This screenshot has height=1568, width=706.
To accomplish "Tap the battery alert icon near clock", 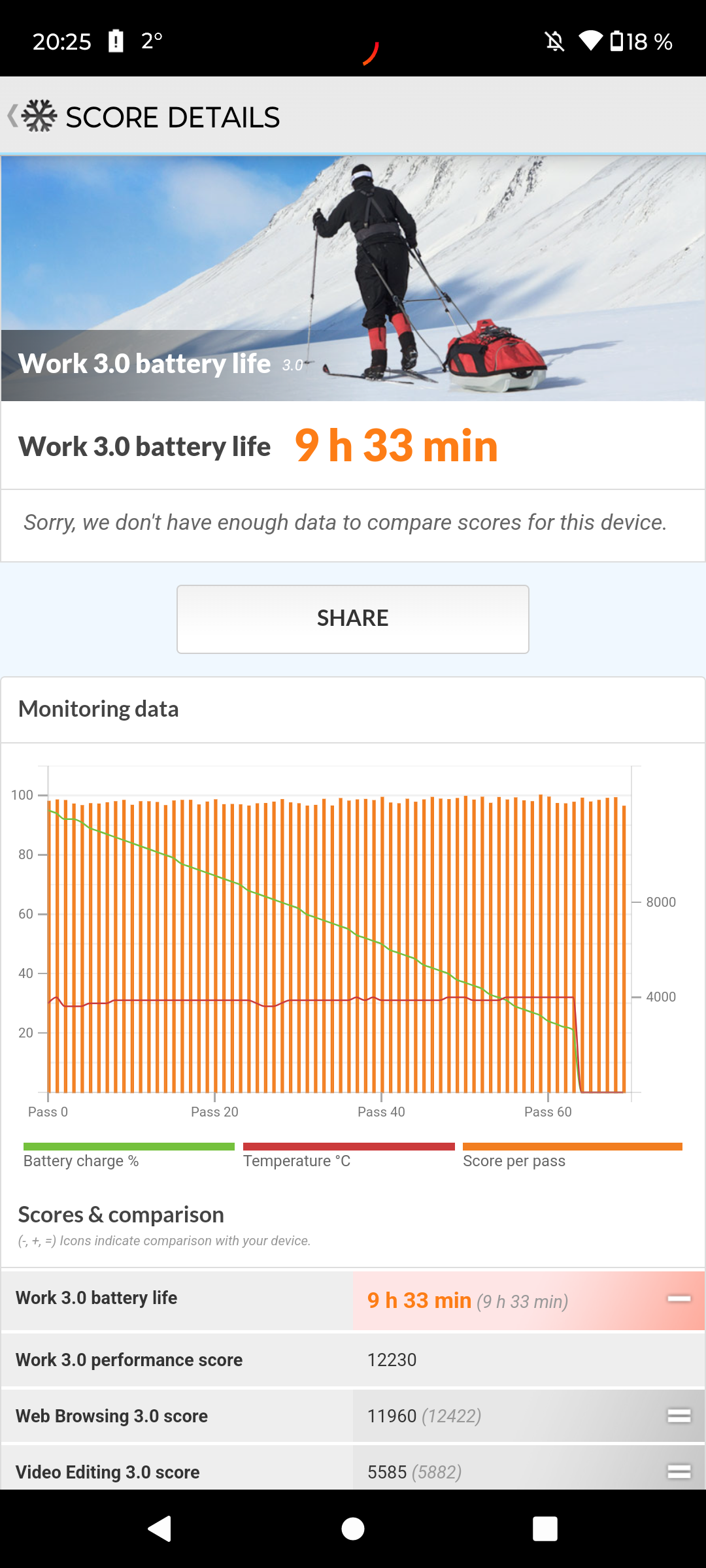I will coord(116,41).
